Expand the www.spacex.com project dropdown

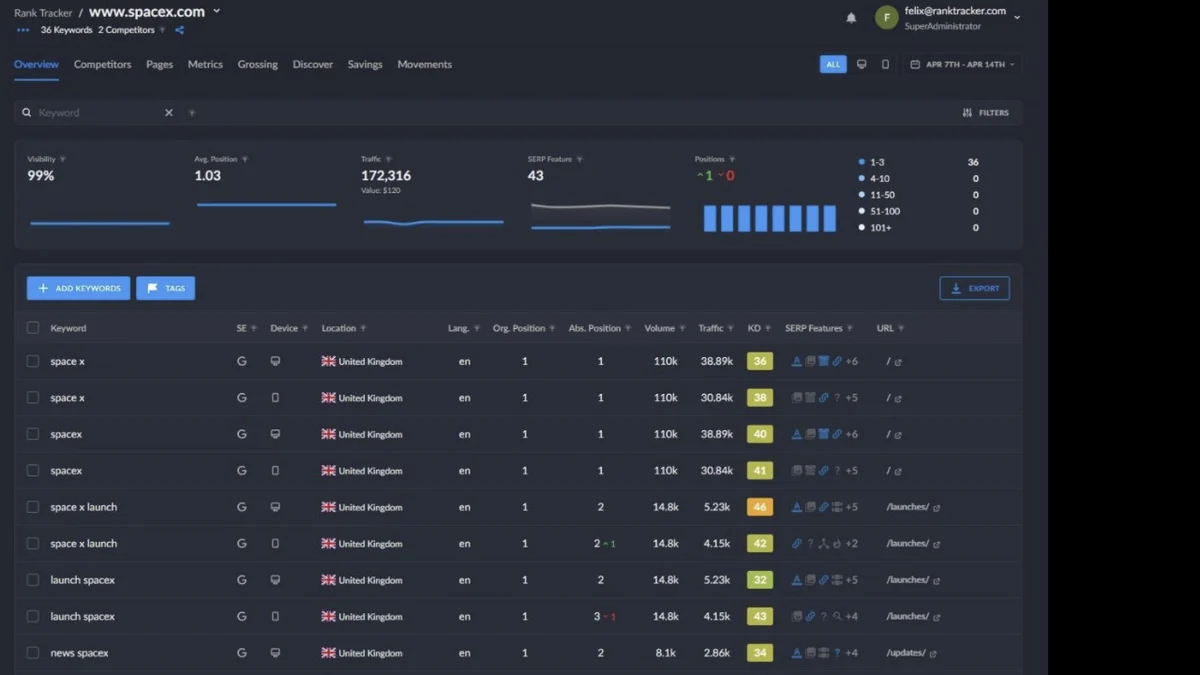tap(217, 12)
